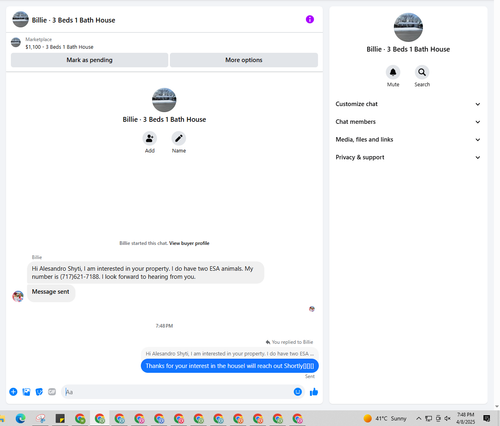Click side panel title Billie - 3 Beds 1 Bath House
Viewport: 500px width, 426px height.
(x=408, y=49)
